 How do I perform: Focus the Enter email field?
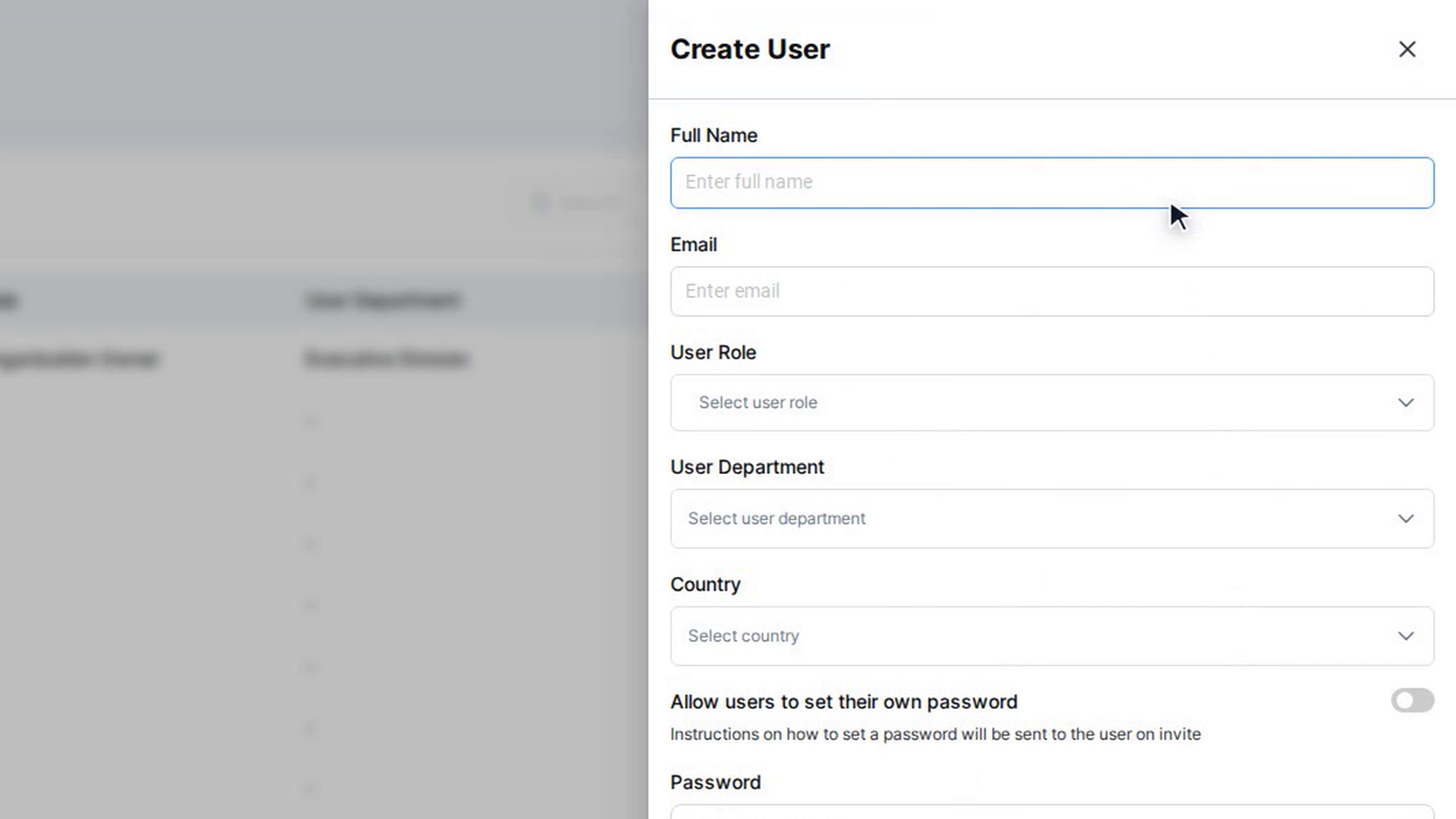point(1052,291)
